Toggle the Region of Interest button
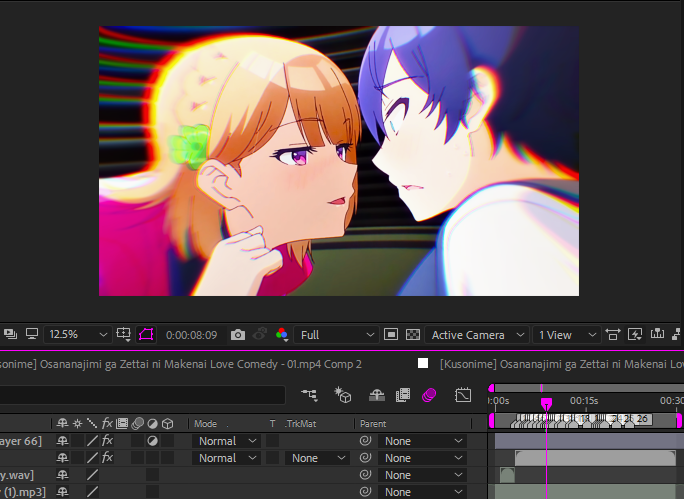This screenshot has height=499, width=684. coord(390,335)
